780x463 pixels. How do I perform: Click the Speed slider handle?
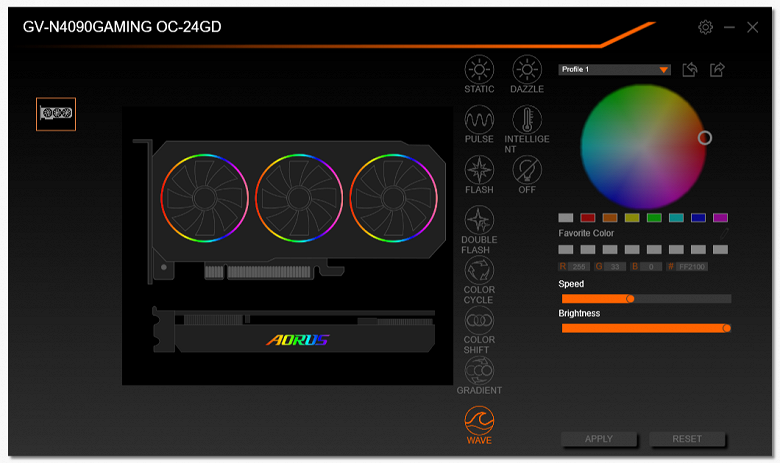click(x=630, y=298)
